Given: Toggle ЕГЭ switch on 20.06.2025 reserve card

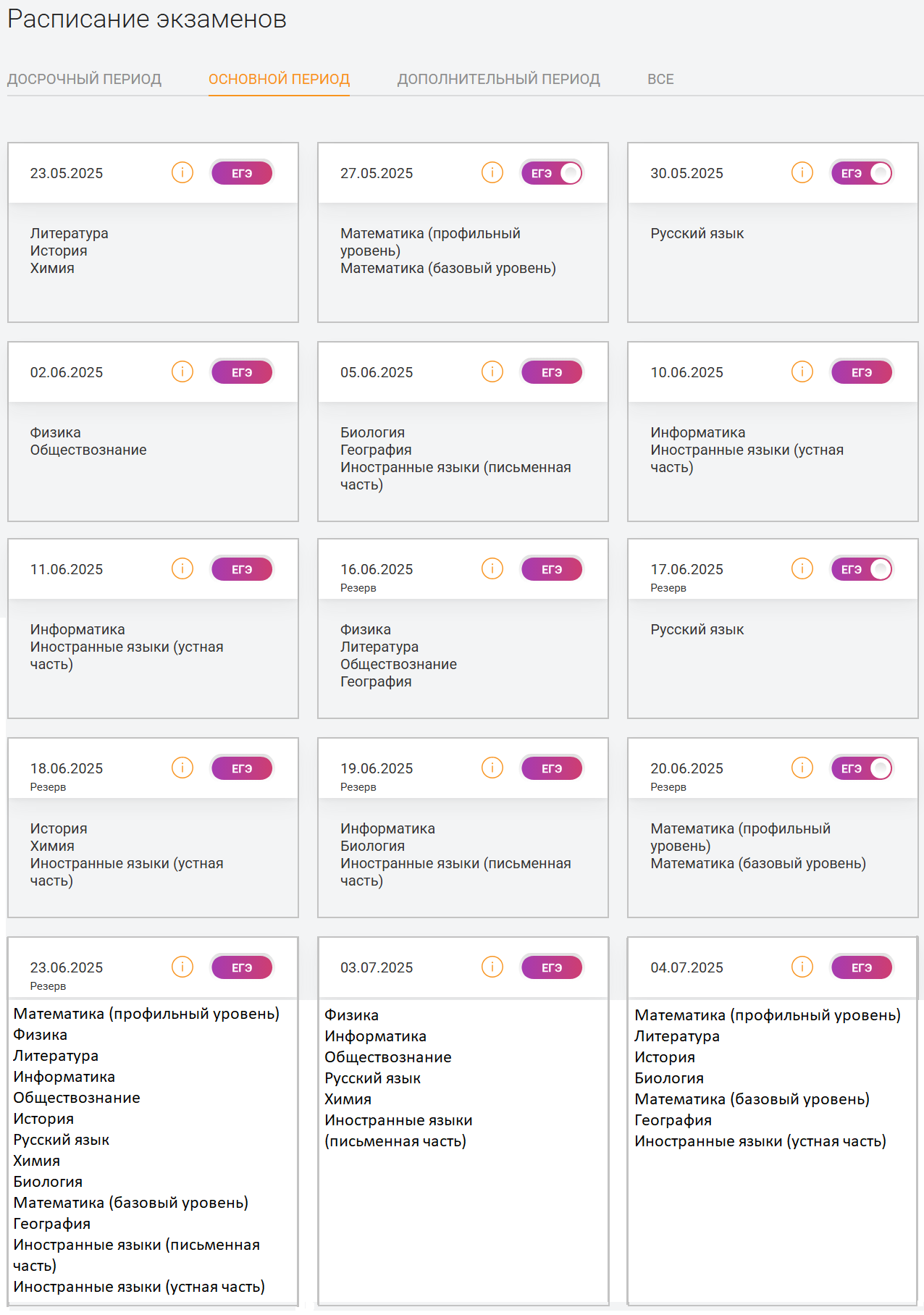Looking at the screenshot, I should tap(862, 768).
